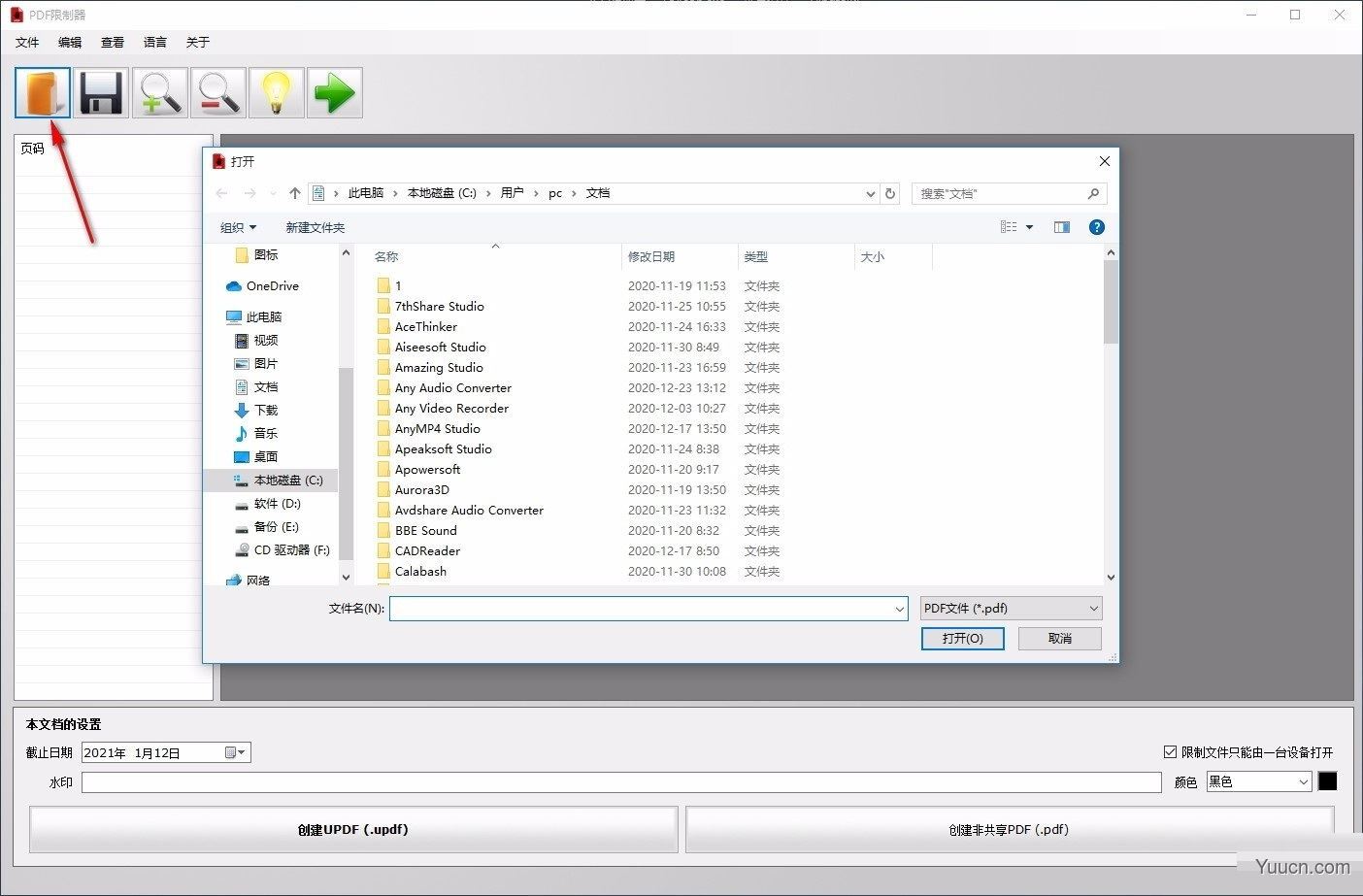Viewport: 1363px width, 896px height.
Task: Close the 打开 dialog
Action: 1104,161
